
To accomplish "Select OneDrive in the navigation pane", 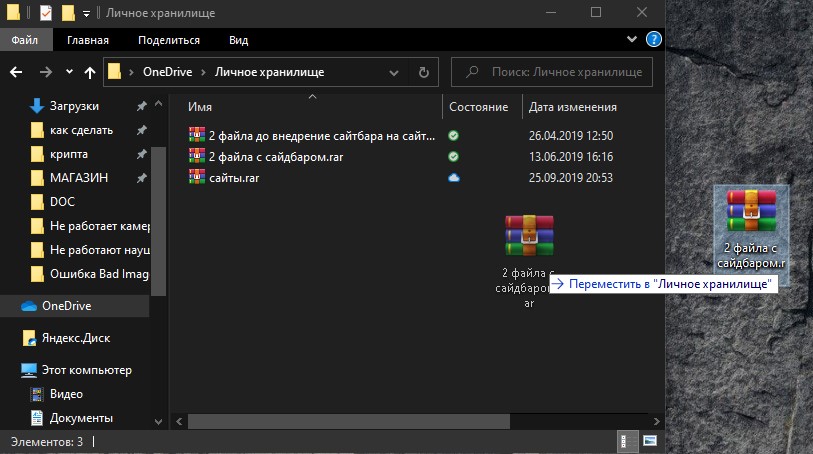I will pos(66,306).
